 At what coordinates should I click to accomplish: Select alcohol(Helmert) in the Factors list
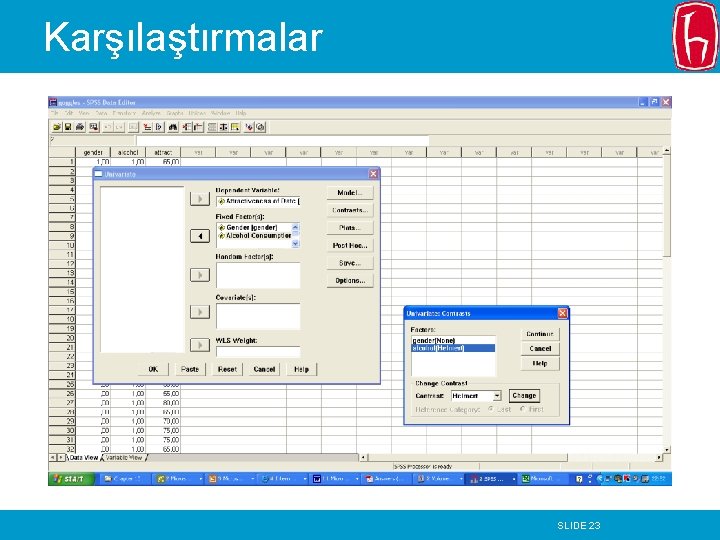coord(453,348)
